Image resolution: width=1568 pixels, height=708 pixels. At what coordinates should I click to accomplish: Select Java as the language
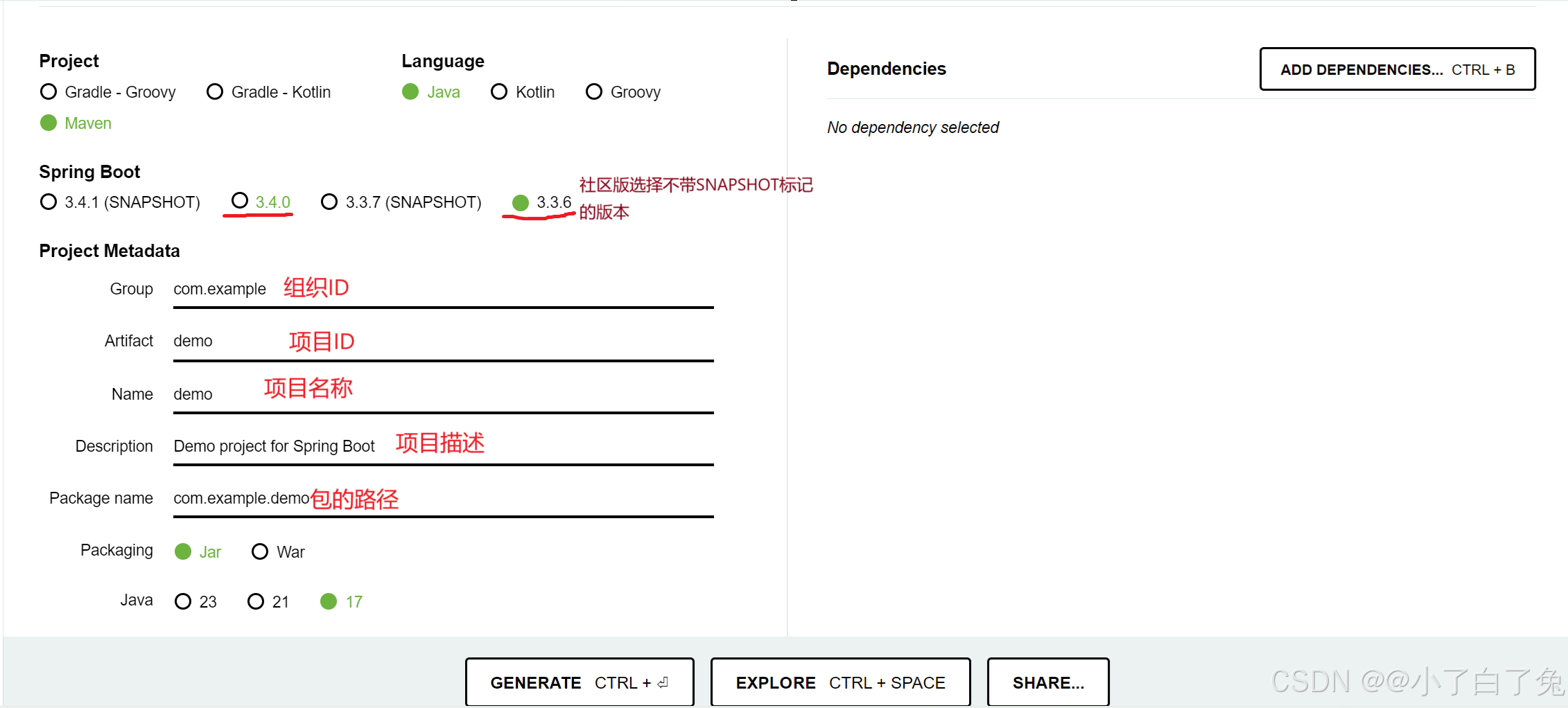pyautogui.click(x=431, y=92)
